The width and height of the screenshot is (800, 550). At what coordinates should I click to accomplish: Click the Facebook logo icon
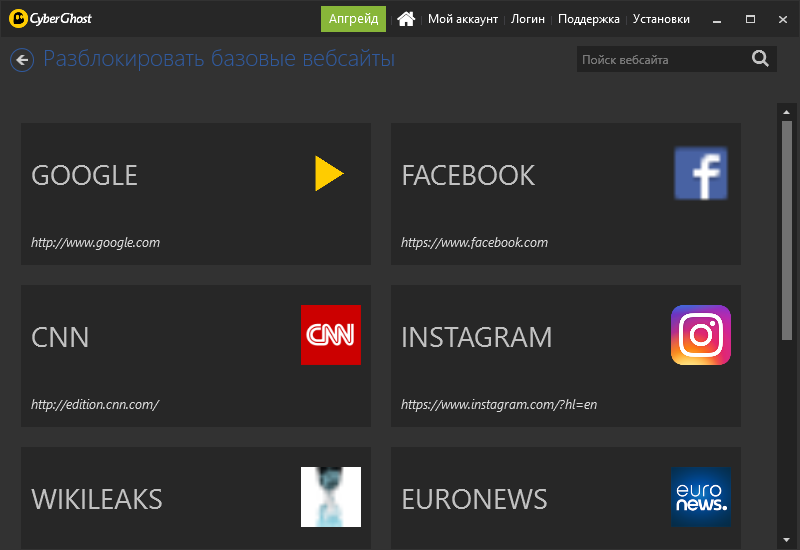pyautogui.click(x=701, y=173)
